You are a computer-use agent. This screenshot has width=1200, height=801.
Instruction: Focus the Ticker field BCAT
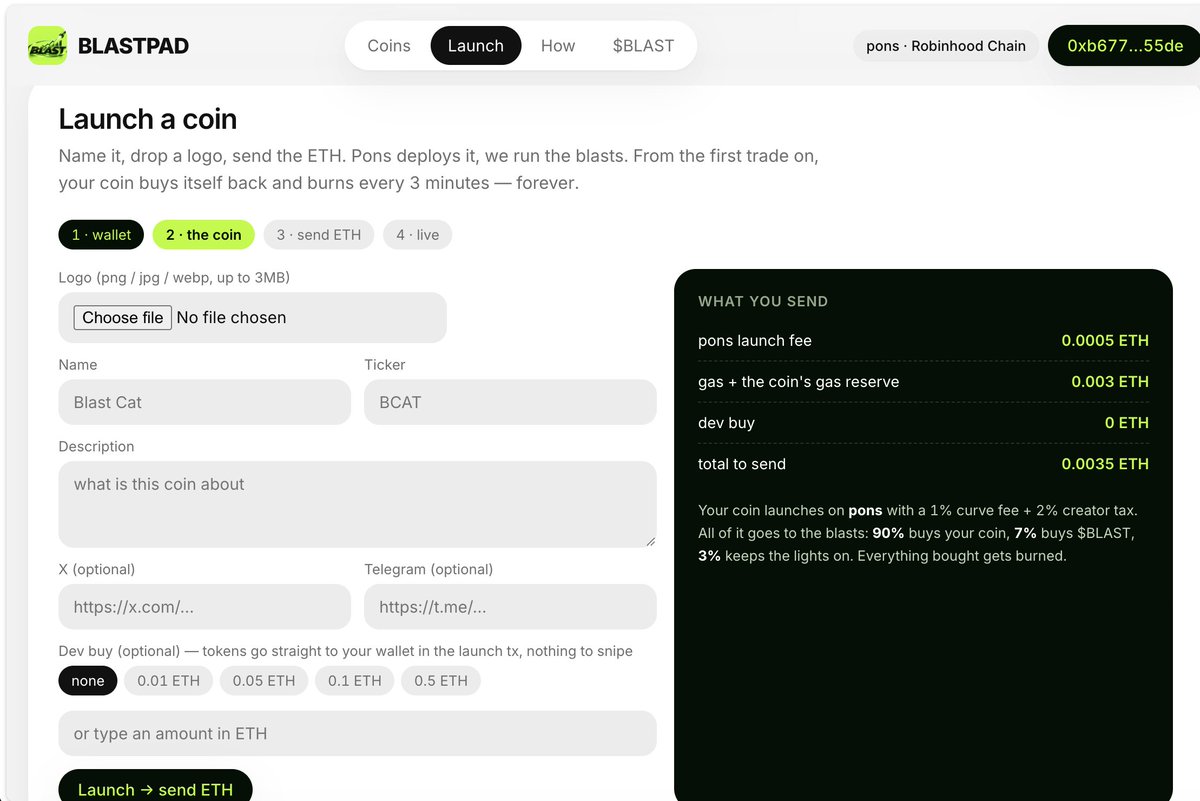click(510, 402)
